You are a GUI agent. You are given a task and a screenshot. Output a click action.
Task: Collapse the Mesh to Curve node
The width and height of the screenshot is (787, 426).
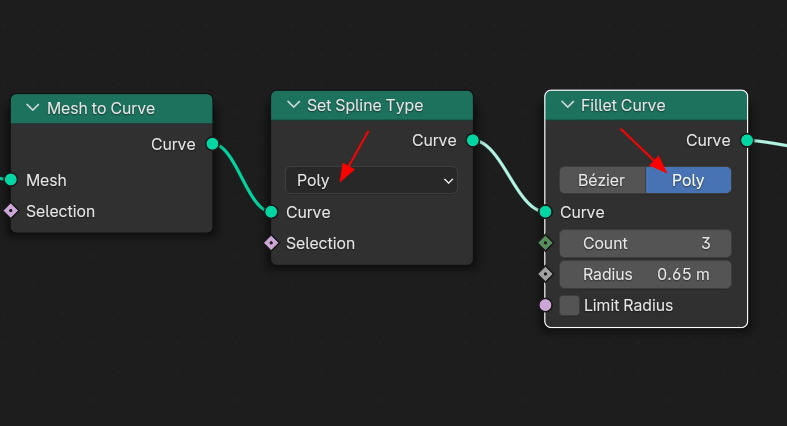click(x=33, y=108)
